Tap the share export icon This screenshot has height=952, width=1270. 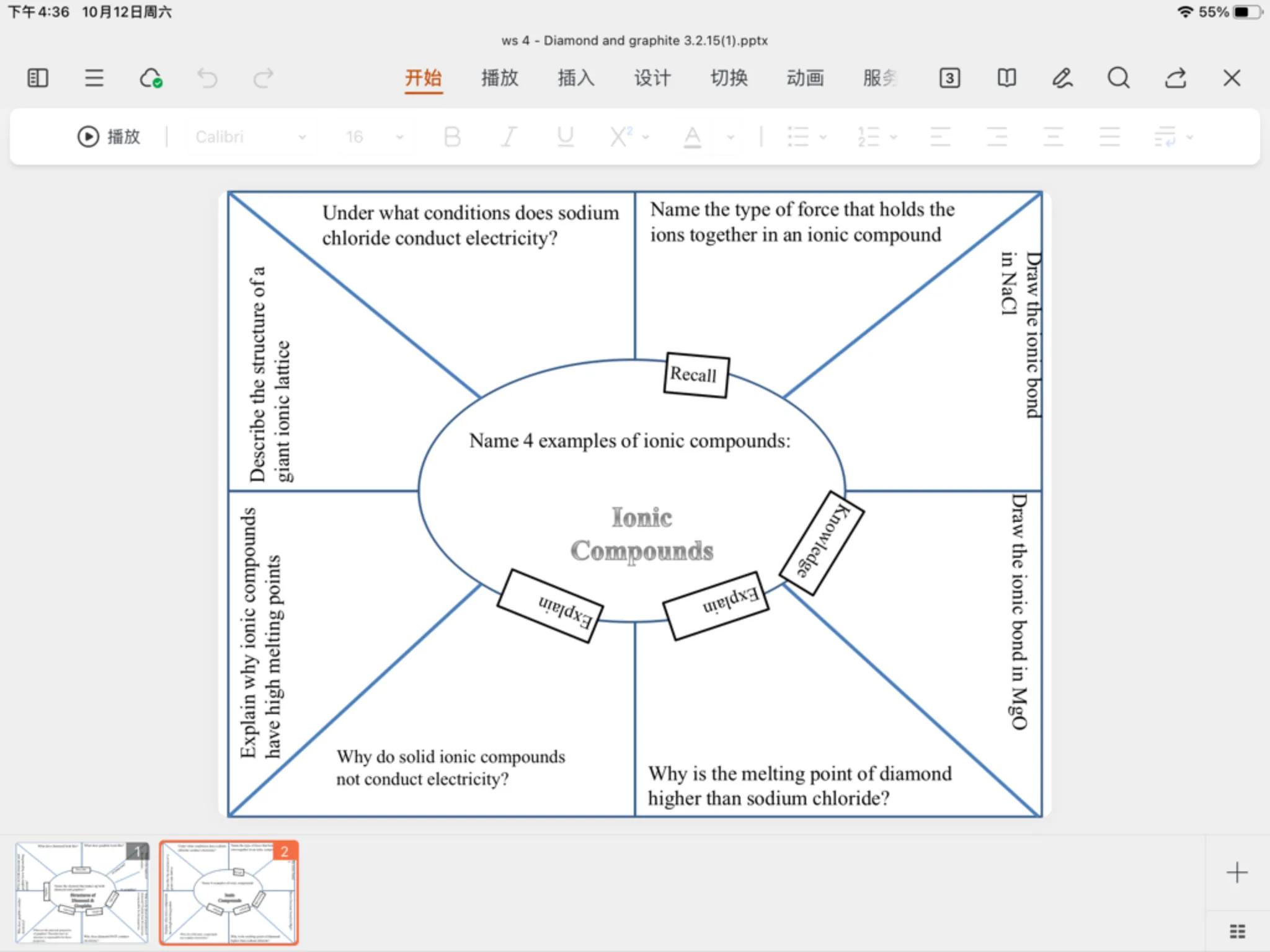click(1175, 78)
